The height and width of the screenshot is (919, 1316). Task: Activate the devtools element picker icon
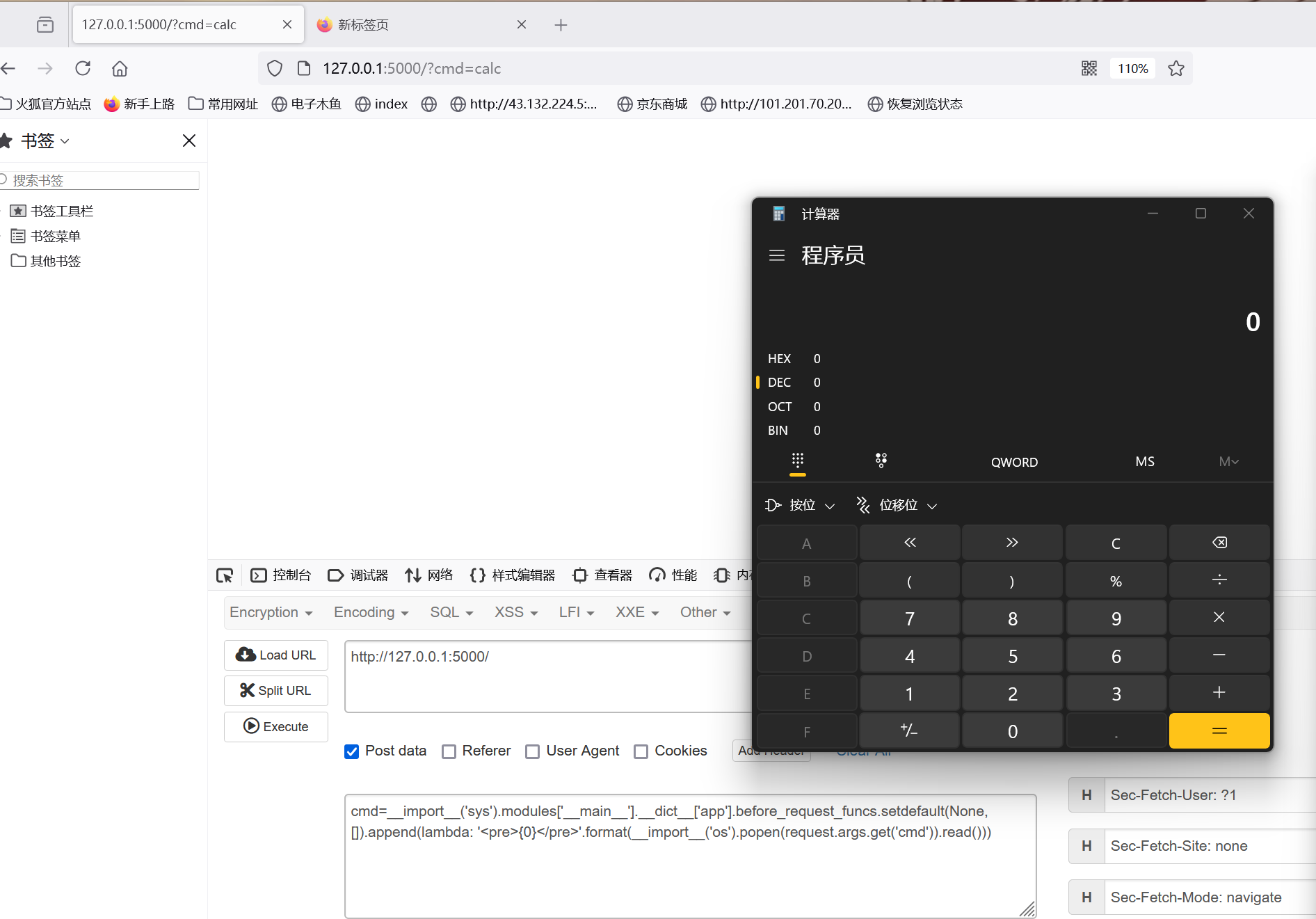pos(225,575)
